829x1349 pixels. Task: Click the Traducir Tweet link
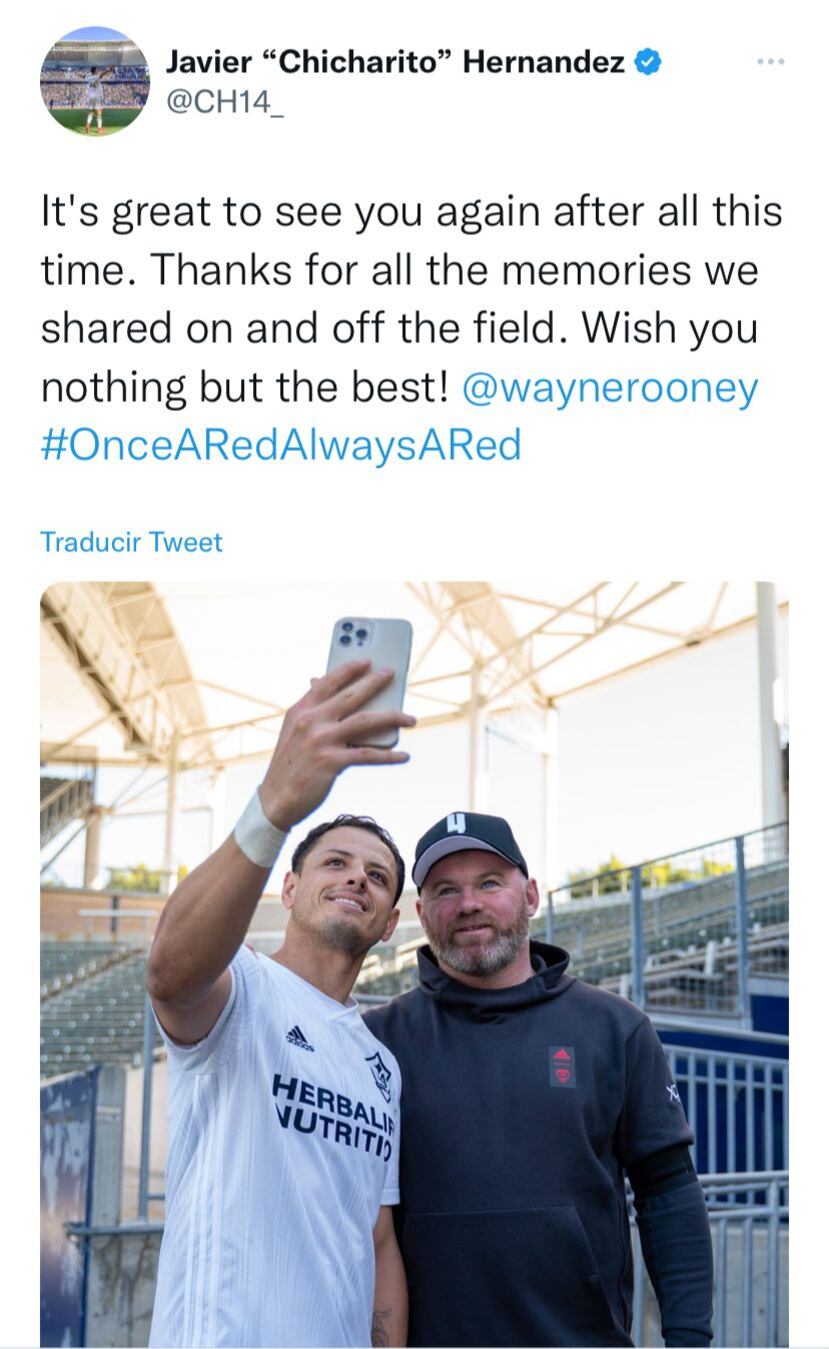coord(131,542)
